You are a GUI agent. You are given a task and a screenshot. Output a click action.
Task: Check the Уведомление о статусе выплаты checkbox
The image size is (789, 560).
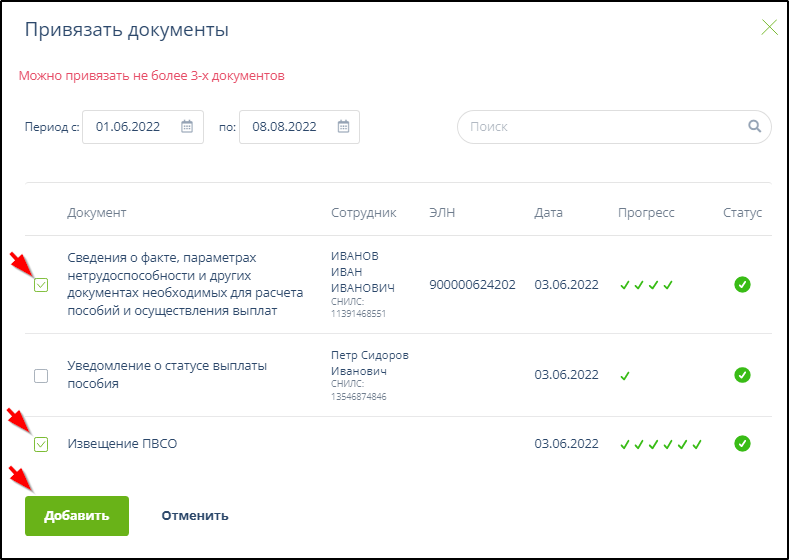[x=41, y=376]
